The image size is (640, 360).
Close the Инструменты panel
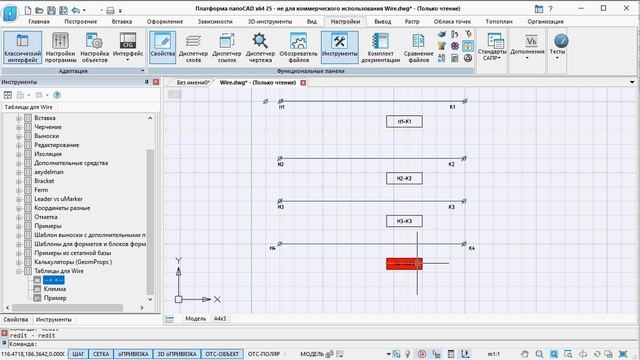pos(156,82)
